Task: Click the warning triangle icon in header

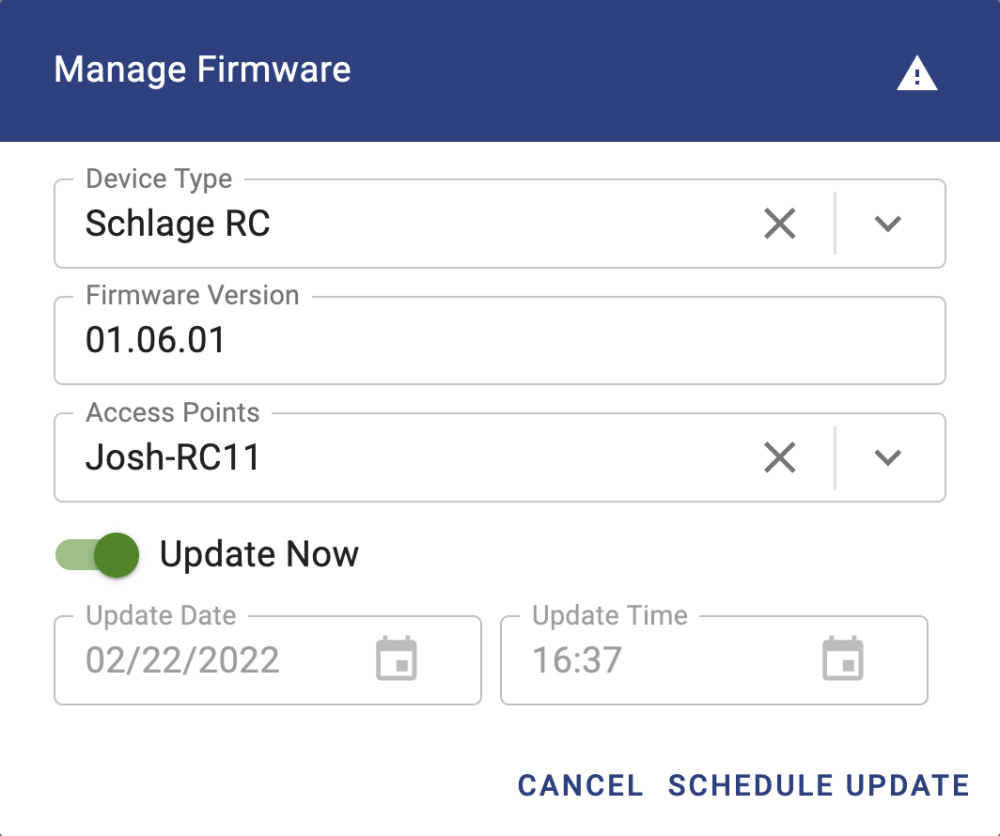Action: [x=917, y=74]
